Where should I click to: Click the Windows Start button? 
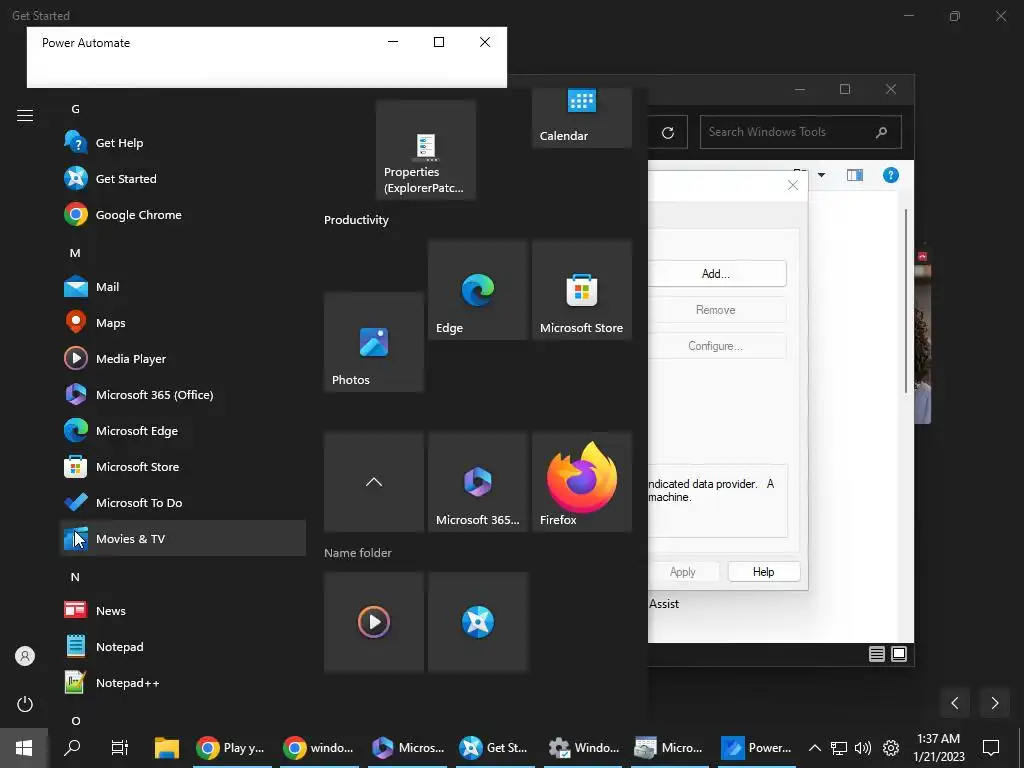pyautogui.click(x=24, y=748)
